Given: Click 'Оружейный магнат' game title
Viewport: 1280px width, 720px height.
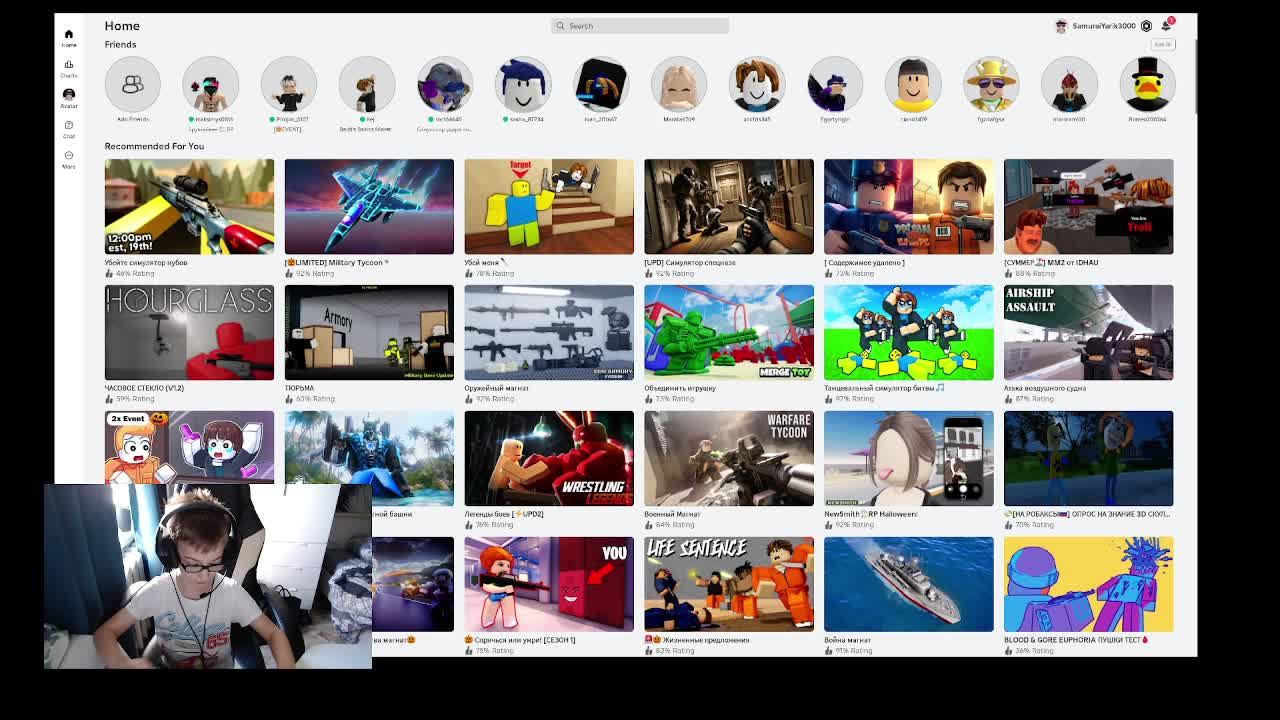Looking at the screenshot, I should click(x=497, y=388).
